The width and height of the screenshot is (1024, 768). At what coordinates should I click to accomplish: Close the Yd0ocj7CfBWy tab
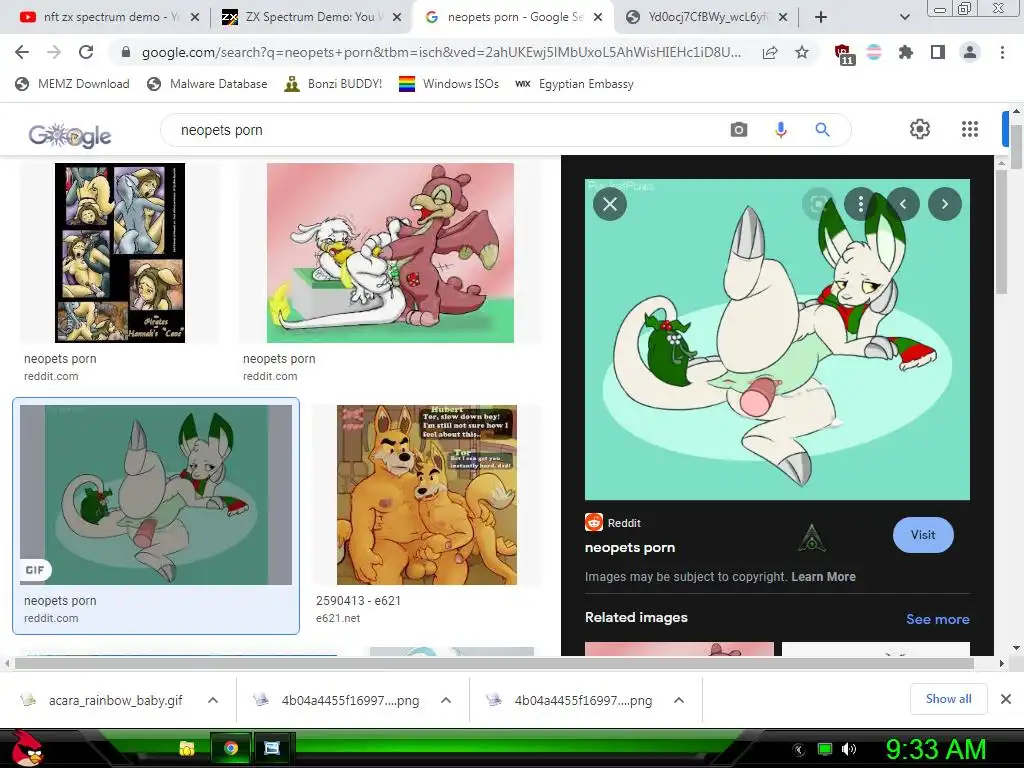click(x=783, y=18)
